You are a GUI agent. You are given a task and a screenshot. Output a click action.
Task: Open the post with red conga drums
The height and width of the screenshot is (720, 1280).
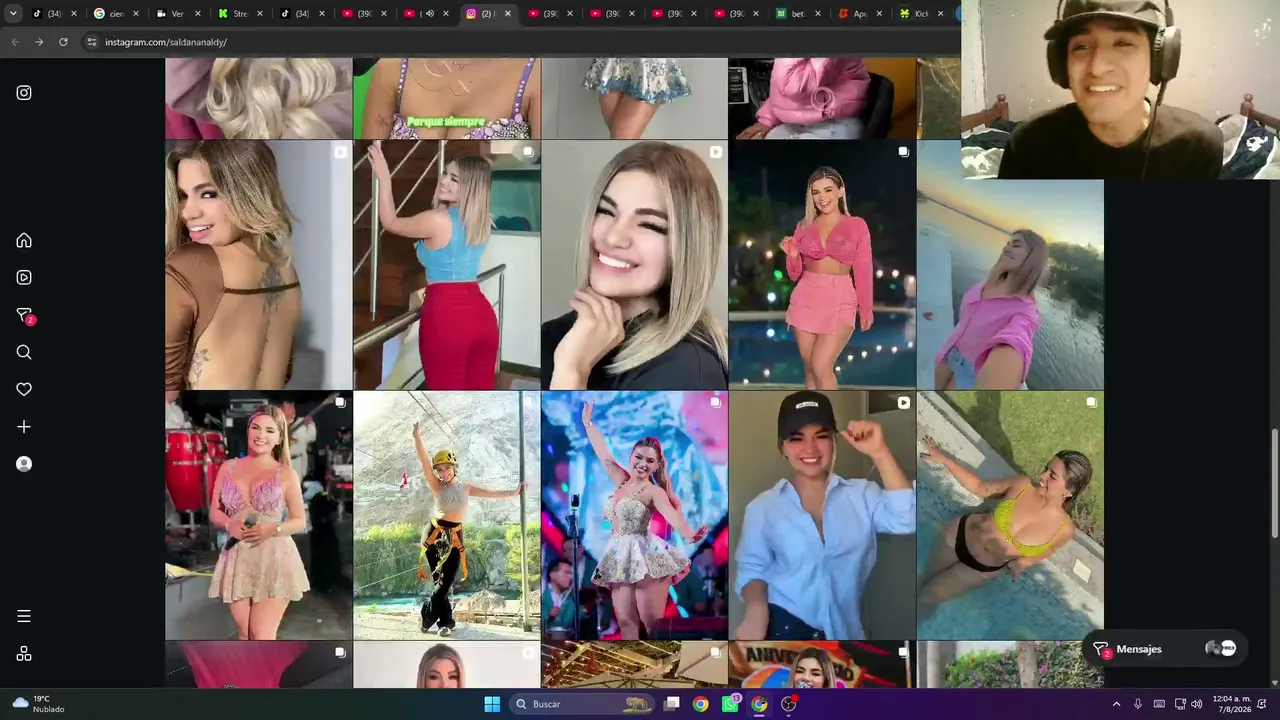(259, 515)
